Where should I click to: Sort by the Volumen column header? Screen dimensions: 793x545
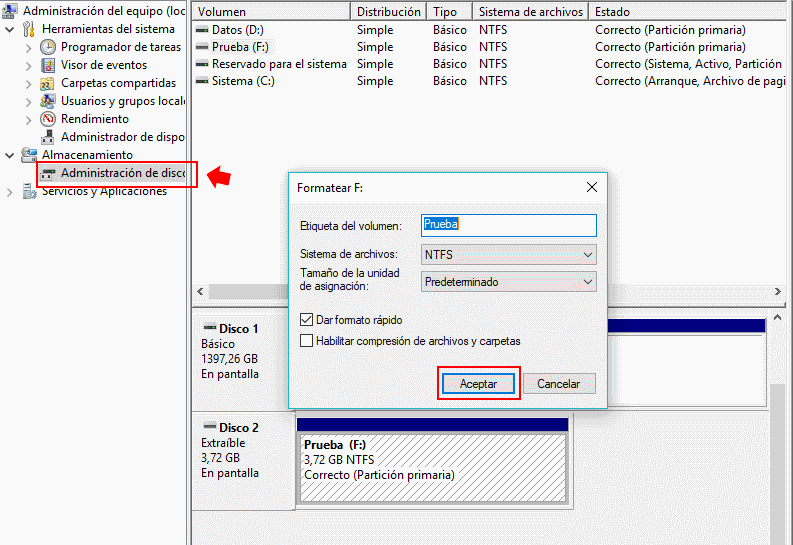(x=270, y=12)
